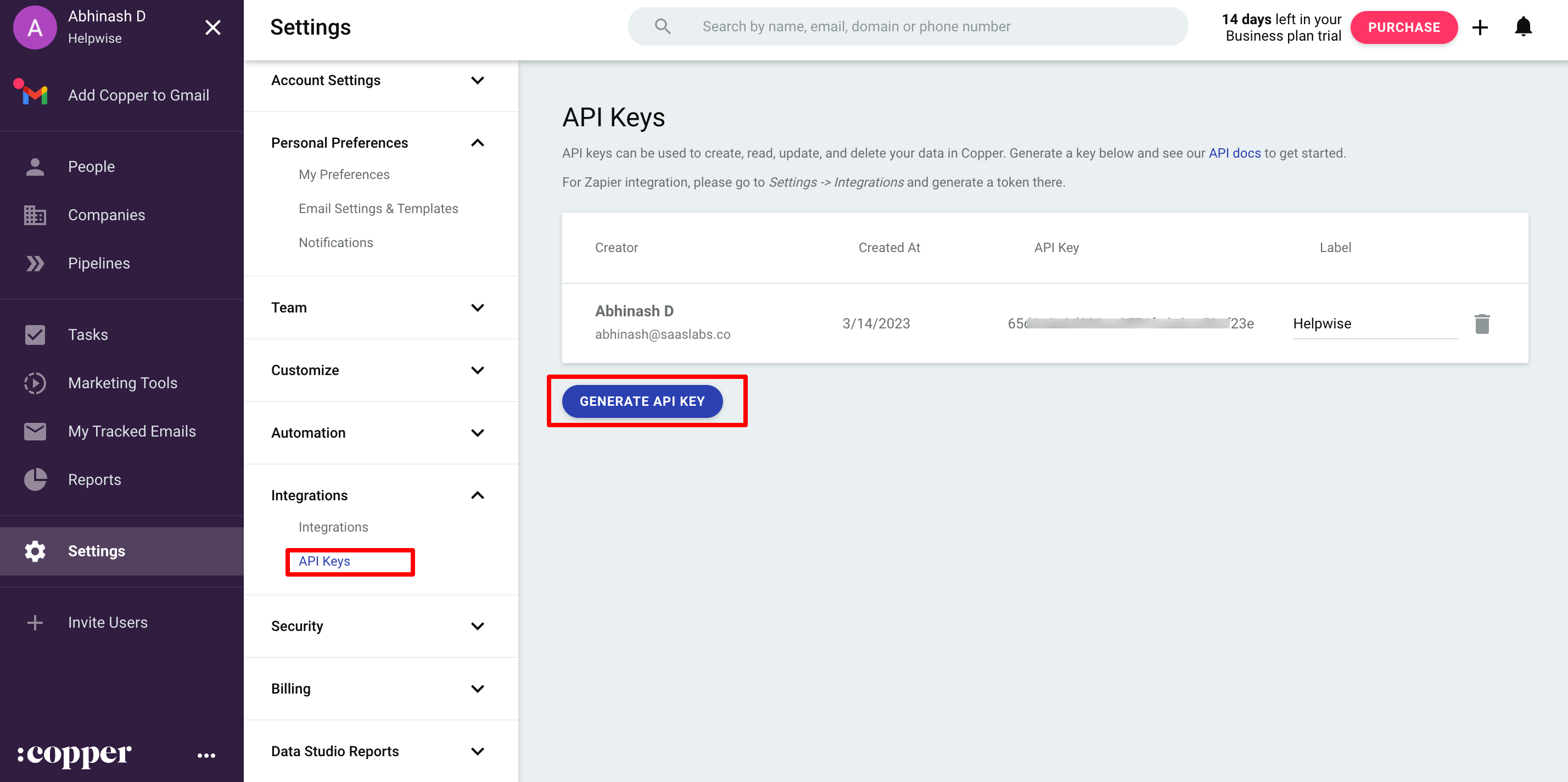Open notifications bell icon
Image resolution: width=1568 pixels, height=782 pixels.
(1523, 26)
